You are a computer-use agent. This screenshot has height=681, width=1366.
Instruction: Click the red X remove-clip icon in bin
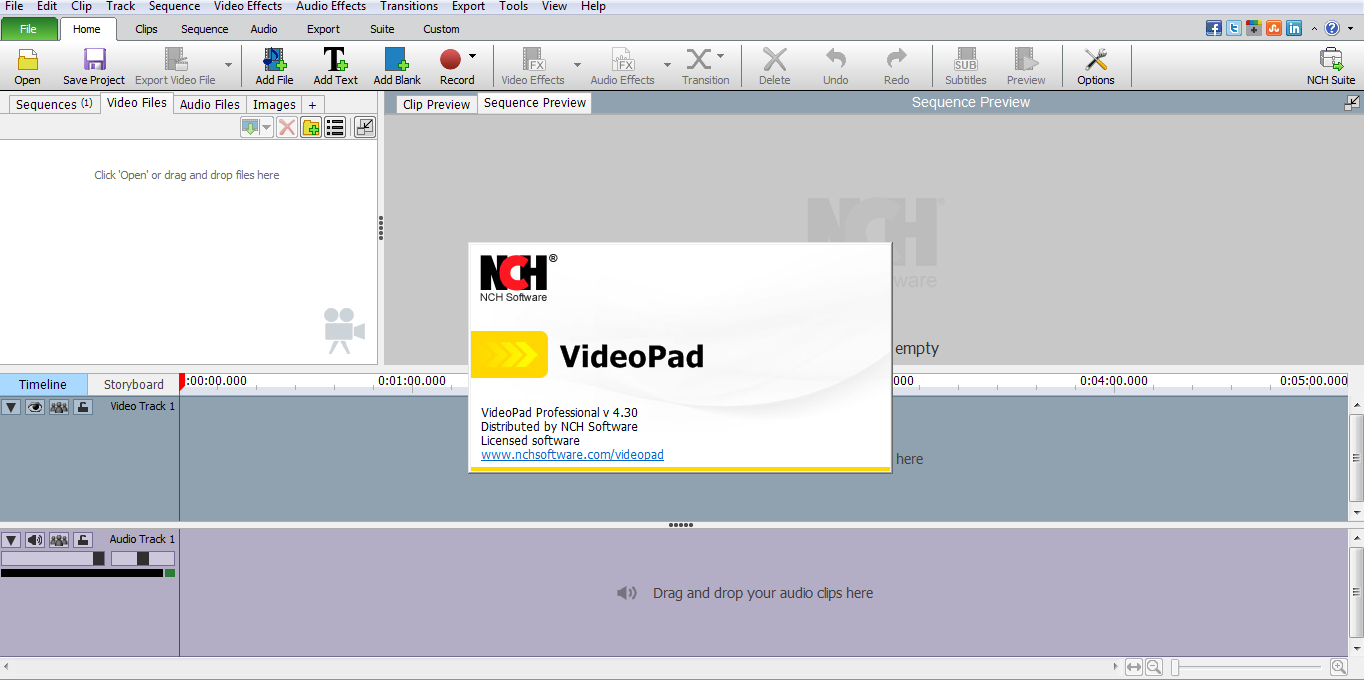coord(287,127)
